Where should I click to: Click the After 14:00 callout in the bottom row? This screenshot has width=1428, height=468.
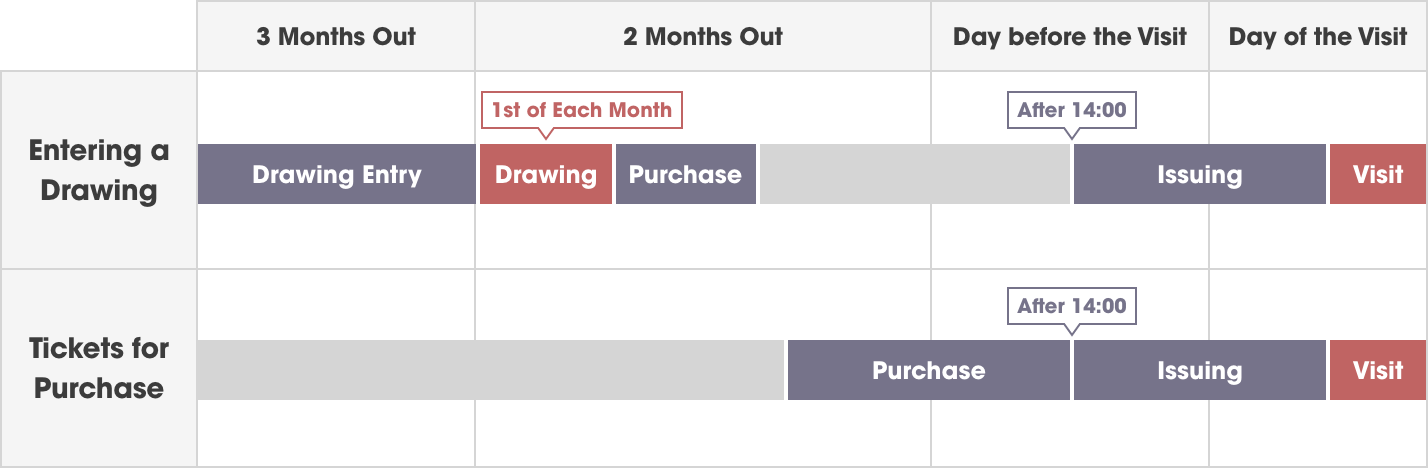[1071, 306]
